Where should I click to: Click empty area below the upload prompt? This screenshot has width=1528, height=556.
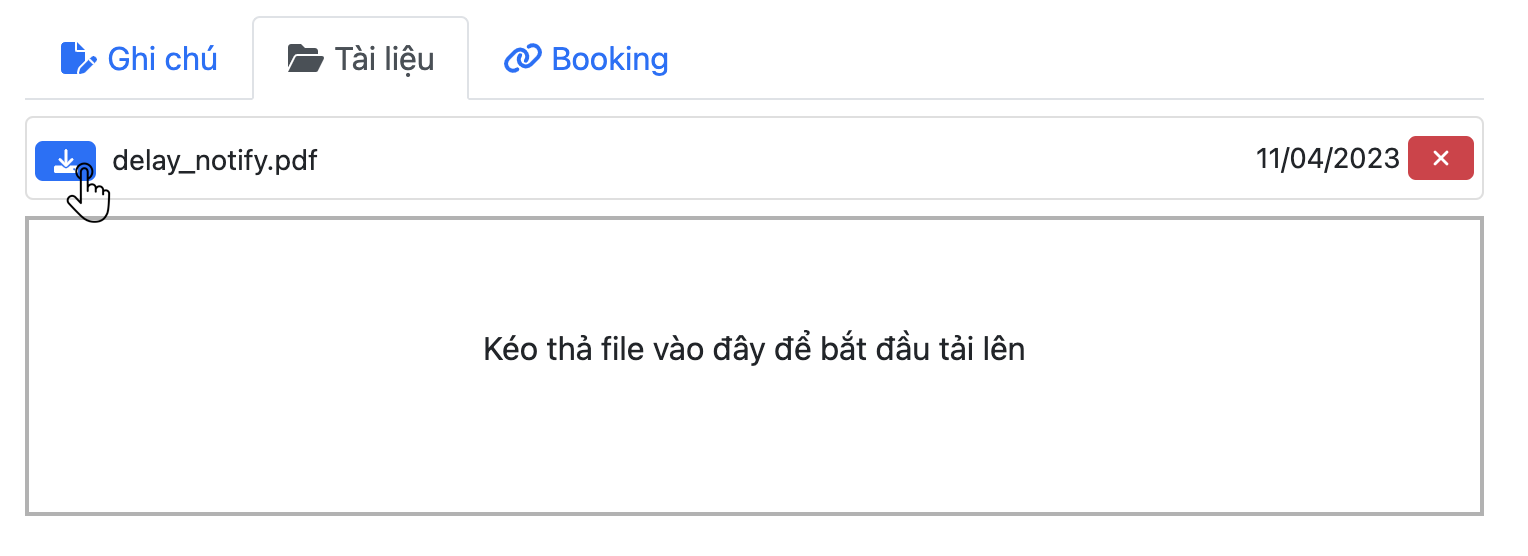pyautogui.click(x=754, y=450)
